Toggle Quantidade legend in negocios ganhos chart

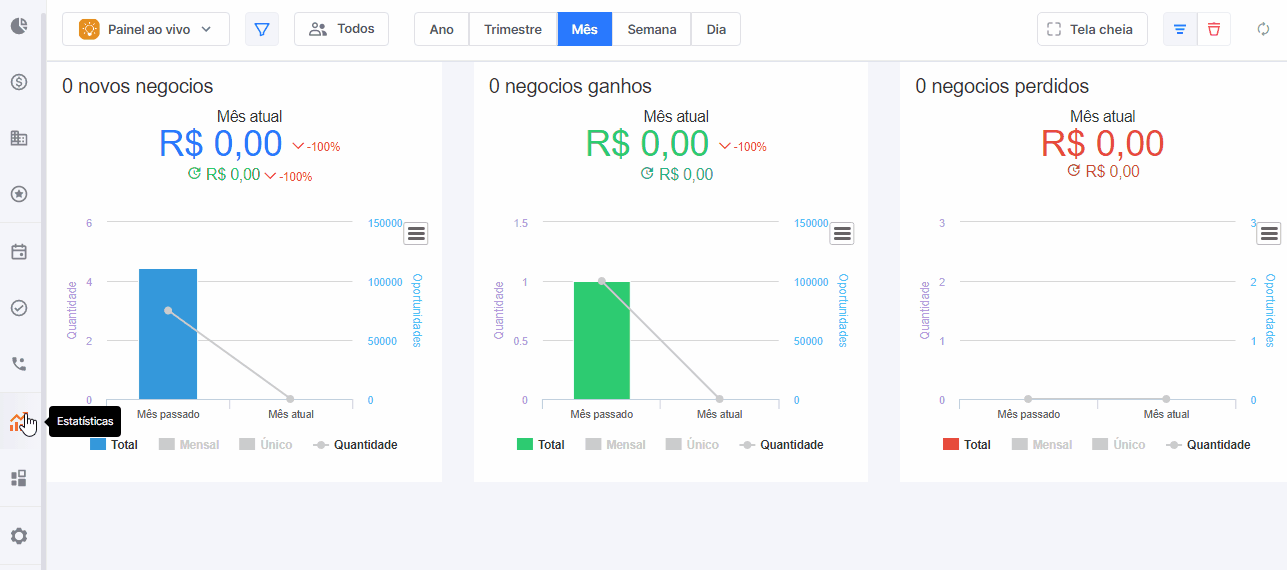781,444
